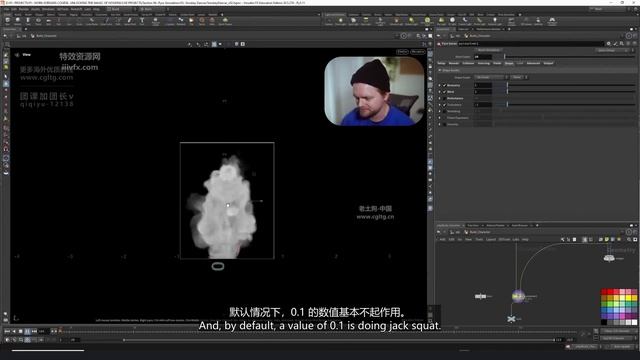Open the Tree View pane tab
The width and height of the screenshot is (640, 360).
pyautogui.click(x=473, y=226)
